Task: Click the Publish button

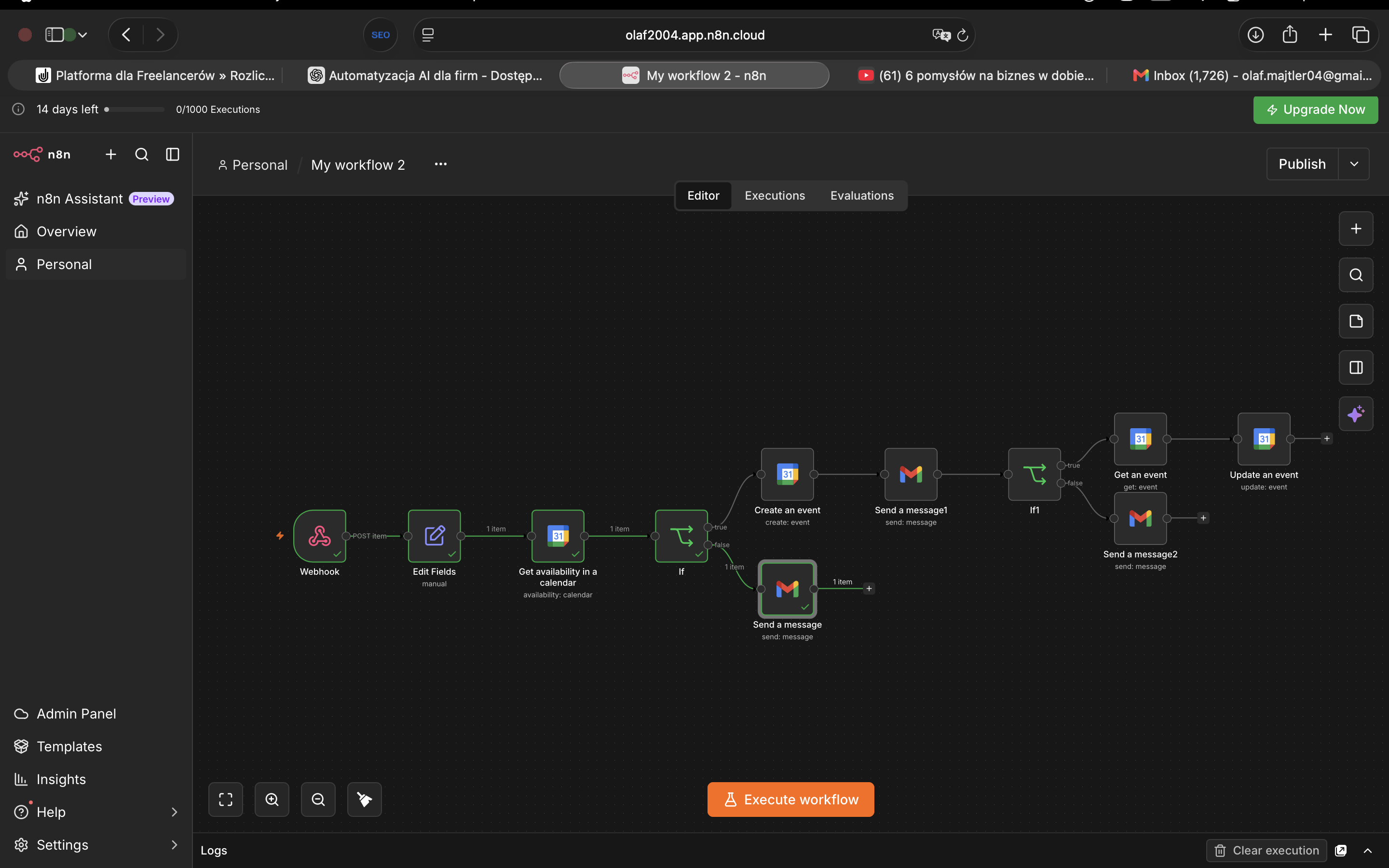Action: [1302, 164]
